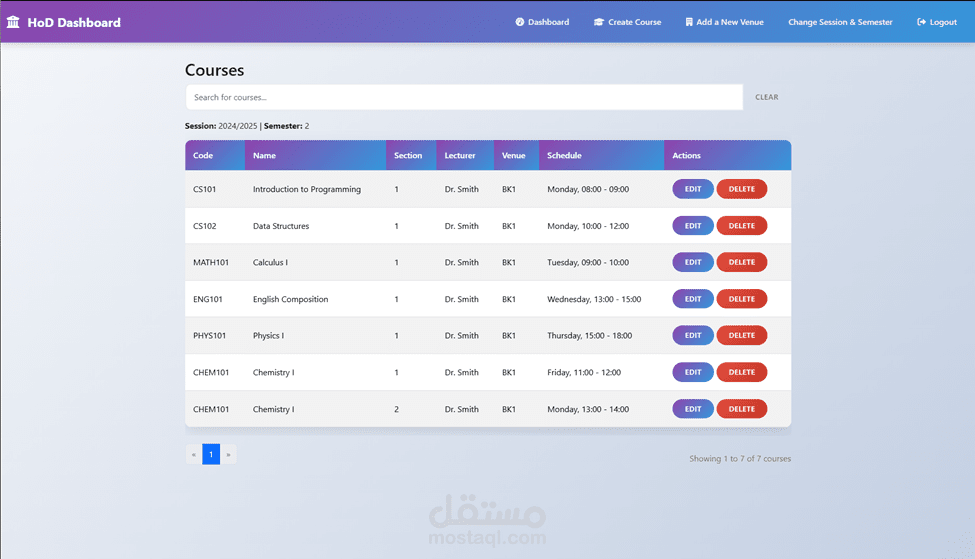The image size is (975, 559).
Task: Click the Session: 2024/2025 label
Action: pyautogui.click(x=221, y=126)
